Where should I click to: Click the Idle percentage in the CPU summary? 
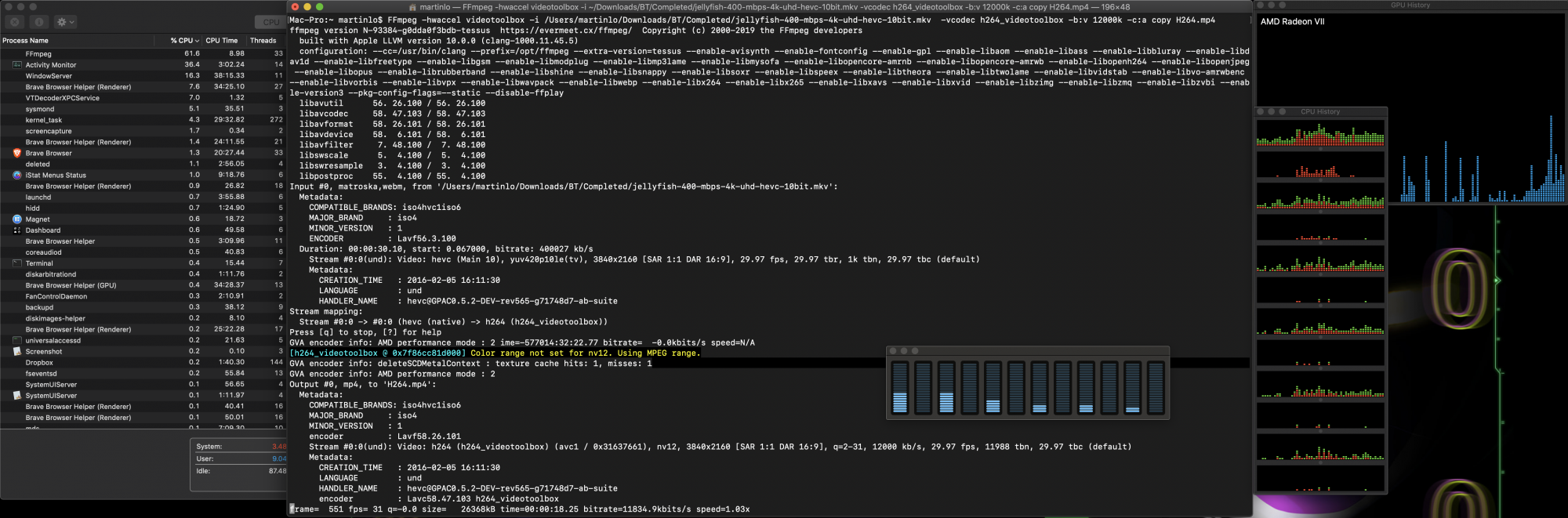pyautogui.click(x=278, y=471)
